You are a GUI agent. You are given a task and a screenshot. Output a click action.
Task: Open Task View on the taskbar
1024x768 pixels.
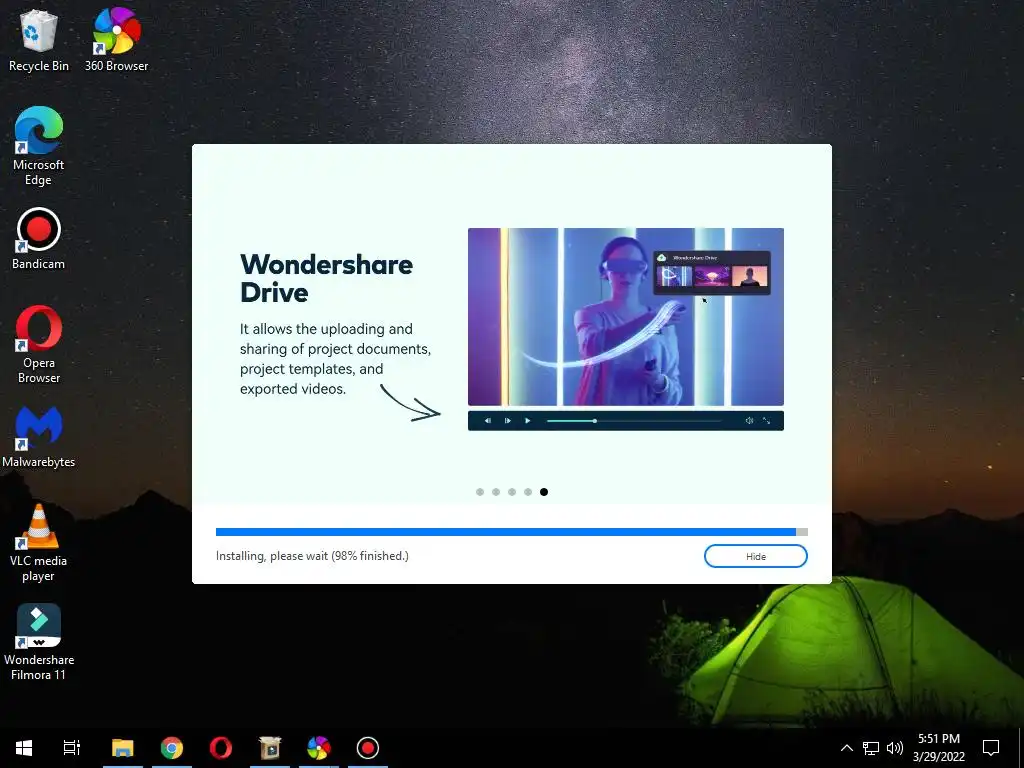[x=72, y=748]
